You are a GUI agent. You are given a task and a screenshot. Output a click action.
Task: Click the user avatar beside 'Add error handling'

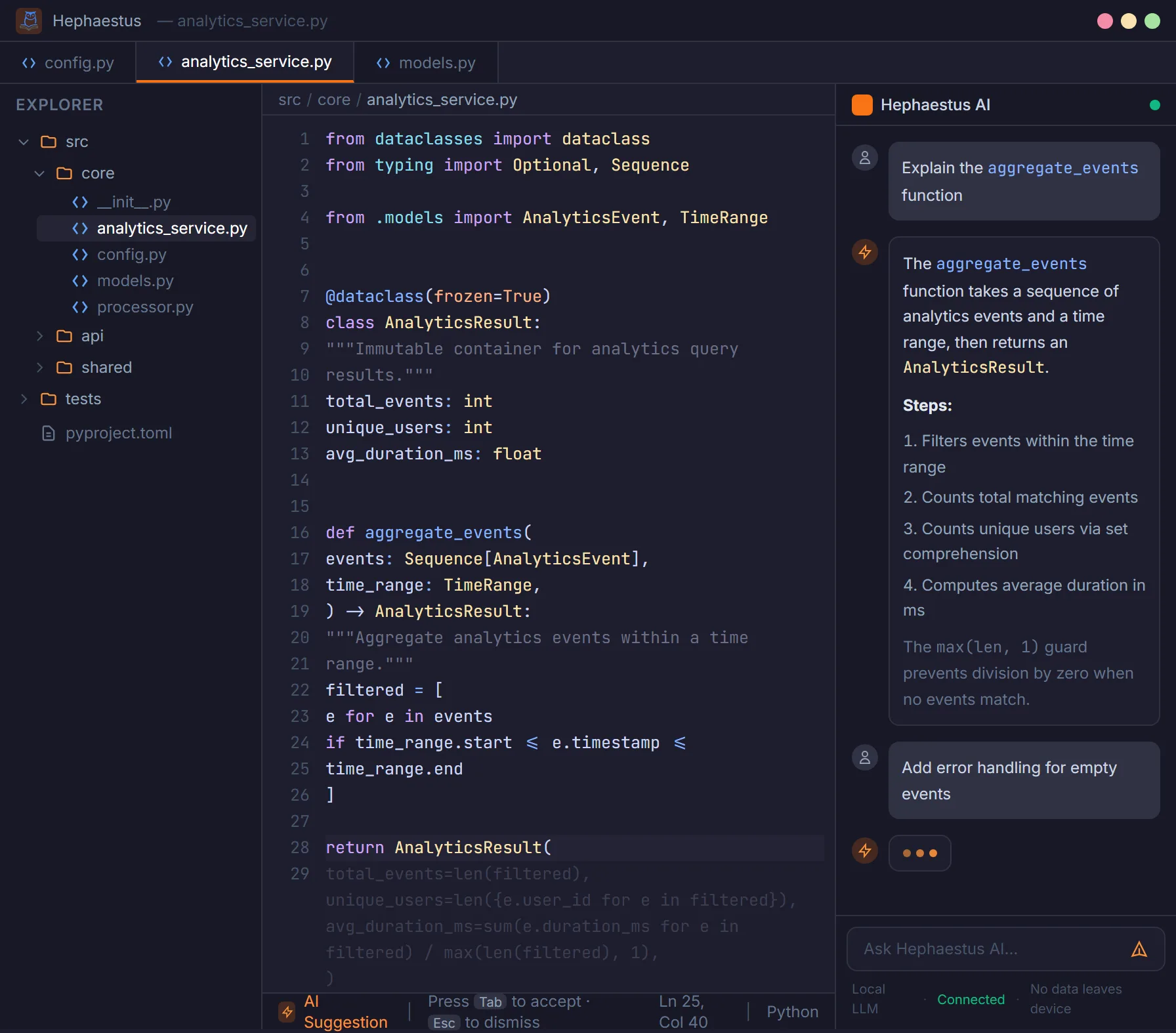865,757
